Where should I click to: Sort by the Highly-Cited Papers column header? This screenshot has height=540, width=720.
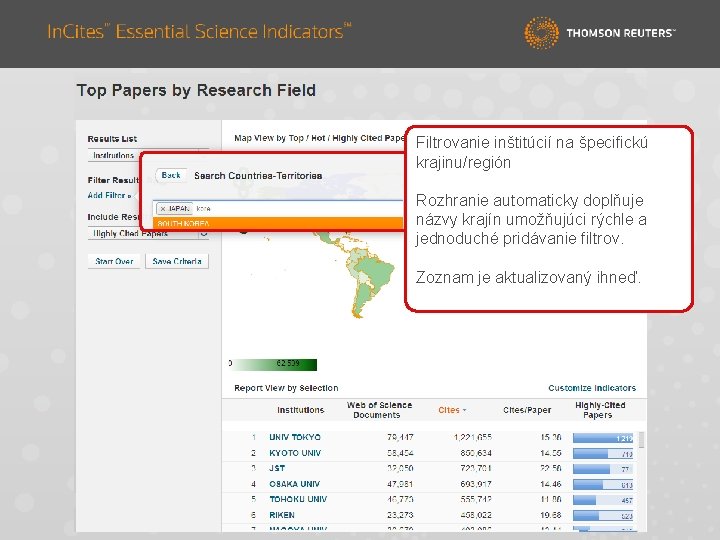tap(600, 410)
